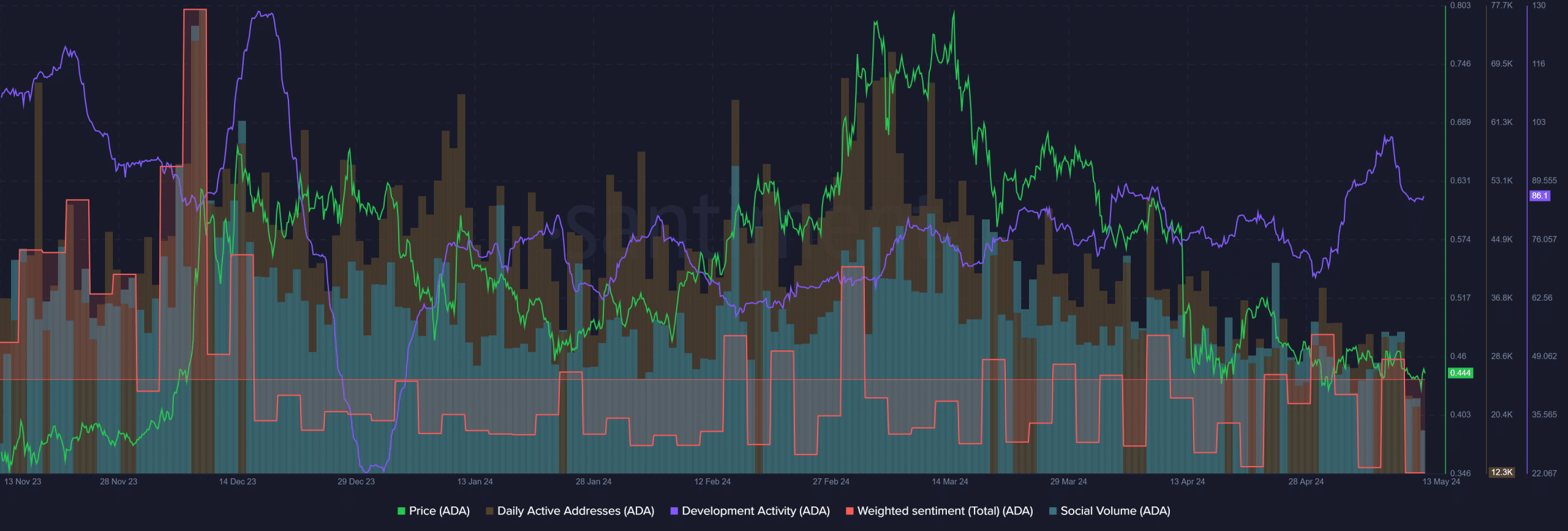Click the brown Daily Active Addresses swatch
The height and width of the screenshot is (531, 1568).
[x=489, y=511]
